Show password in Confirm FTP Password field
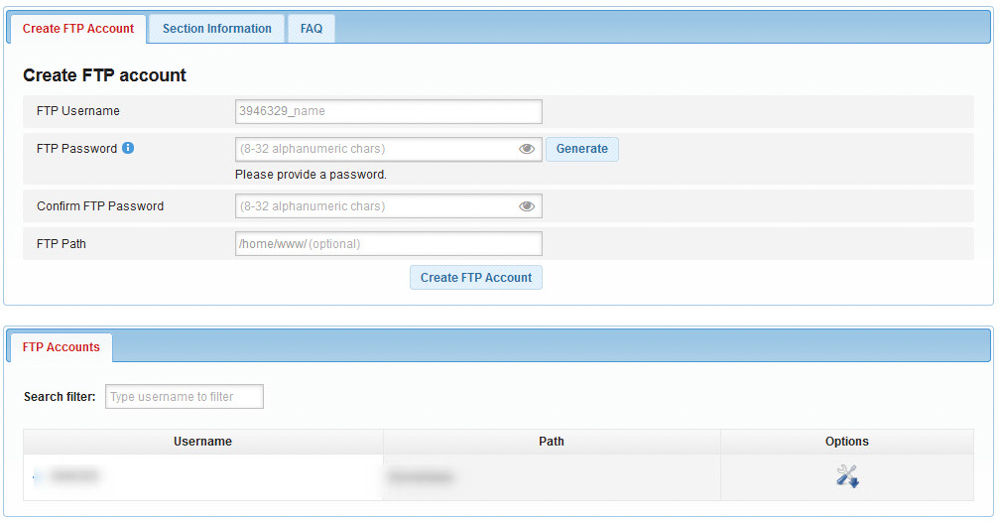Screen dimensions: 1000x521 (x=526, y=206)
